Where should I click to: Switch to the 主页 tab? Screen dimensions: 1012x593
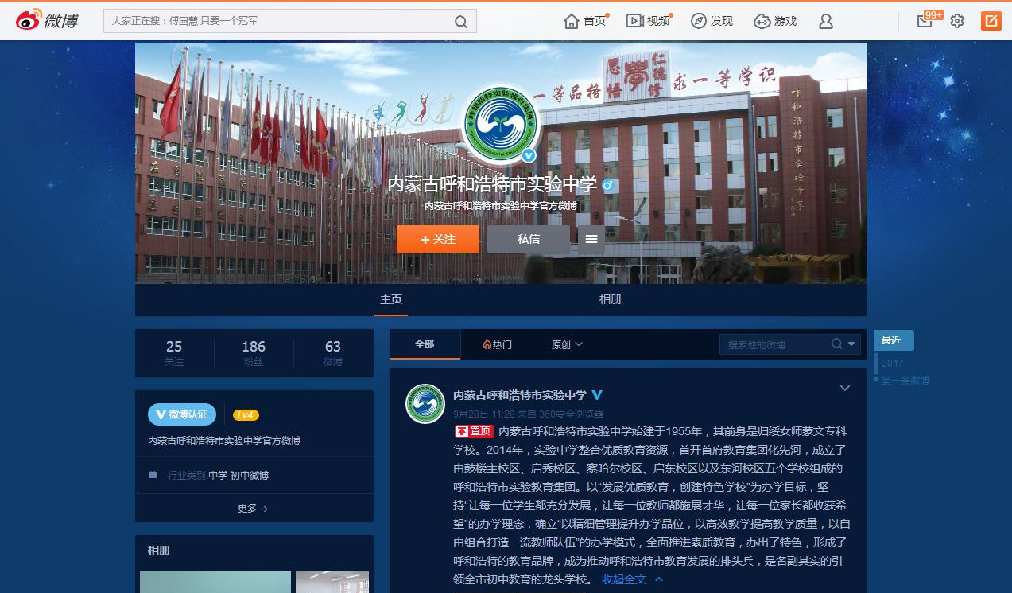tap(391, 299)
